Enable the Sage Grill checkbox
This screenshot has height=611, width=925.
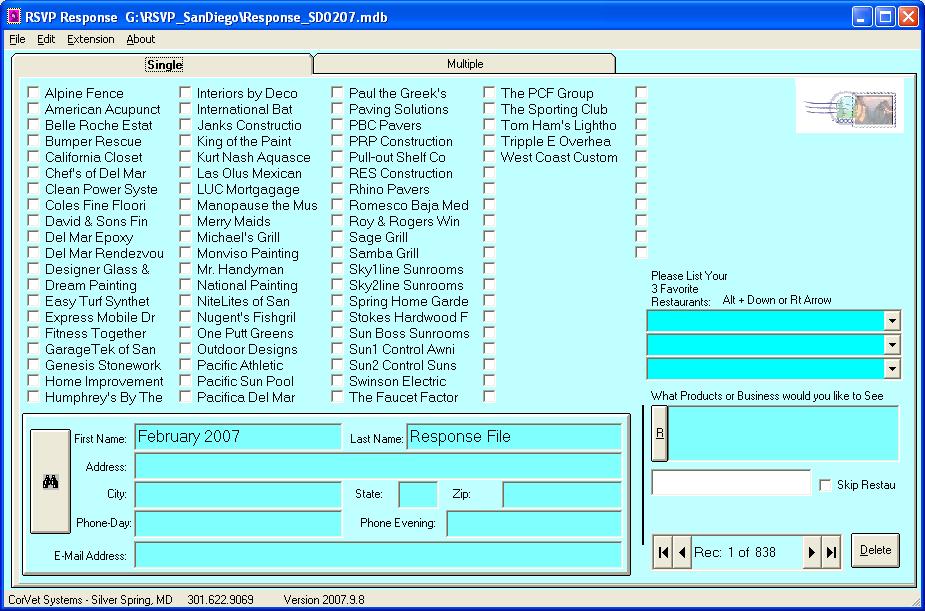click(x=338, y=238)
